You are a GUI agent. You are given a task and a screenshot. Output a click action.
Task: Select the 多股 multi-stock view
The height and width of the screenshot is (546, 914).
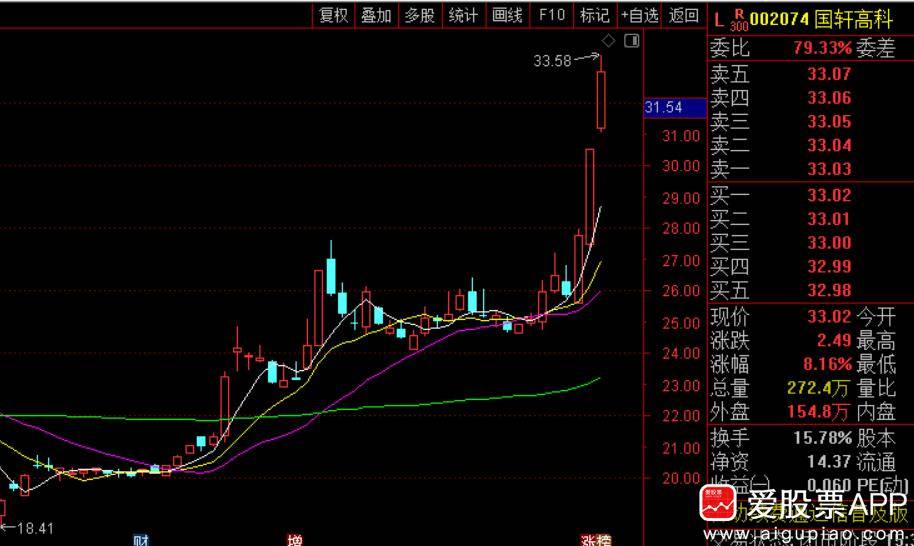click(420, 16)
